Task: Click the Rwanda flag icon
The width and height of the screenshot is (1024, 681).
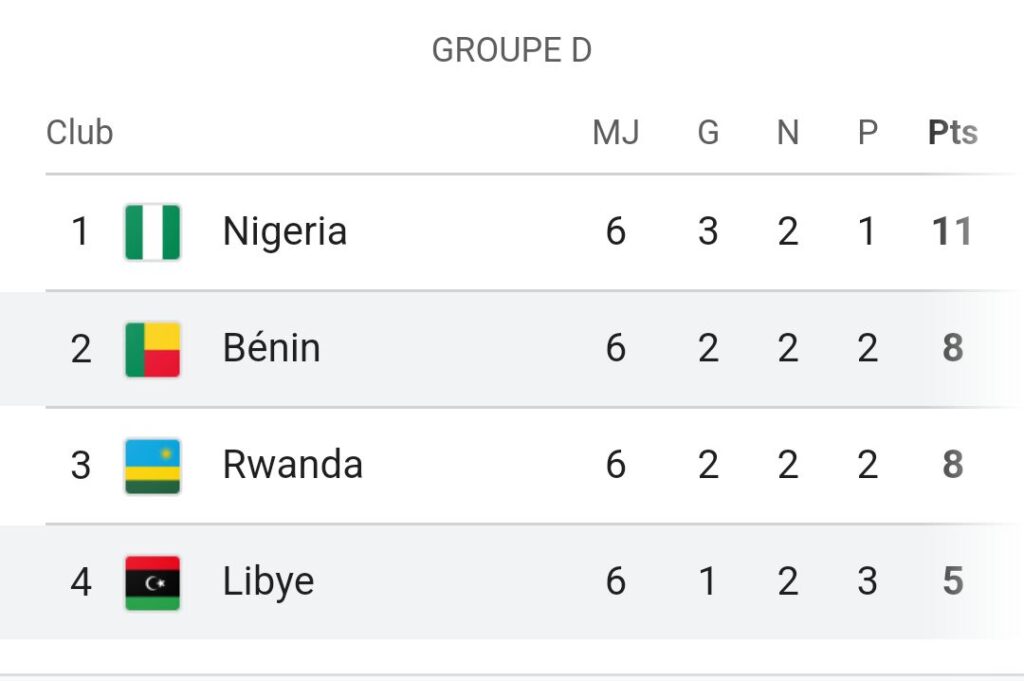Action: [152, 466]
